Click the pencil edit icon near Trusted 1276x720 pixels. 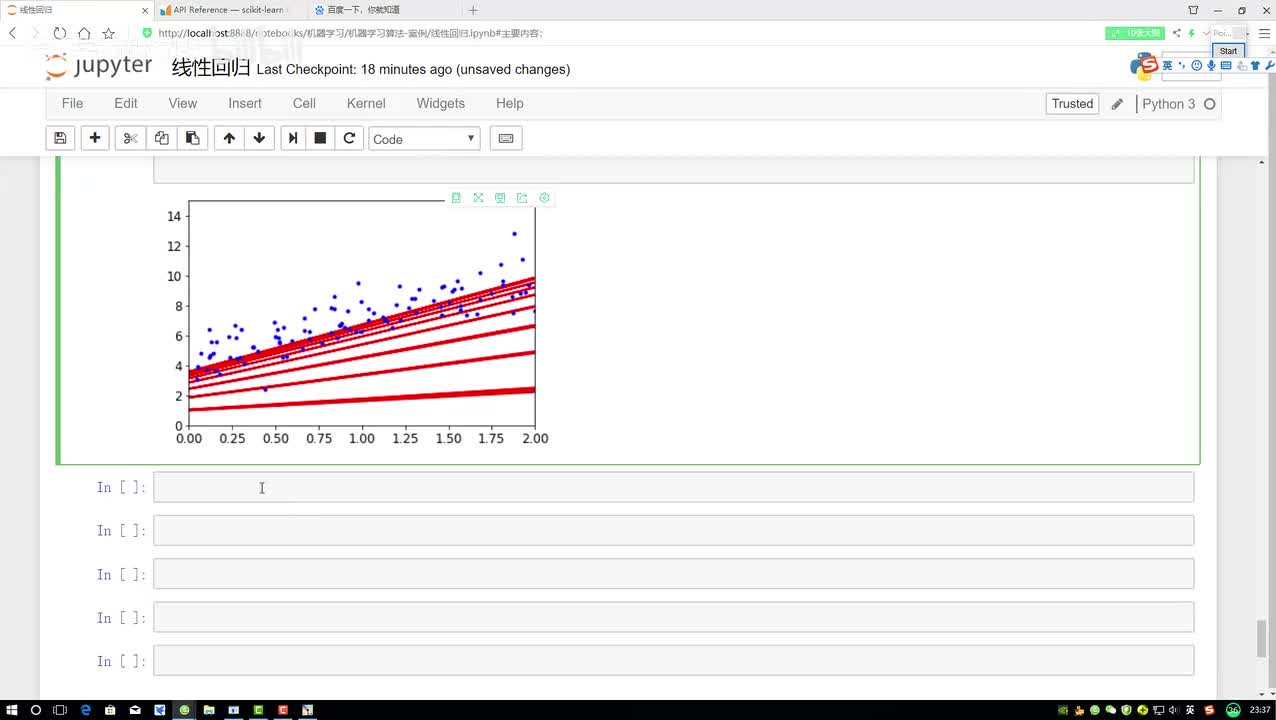(x=1117, y=104)
